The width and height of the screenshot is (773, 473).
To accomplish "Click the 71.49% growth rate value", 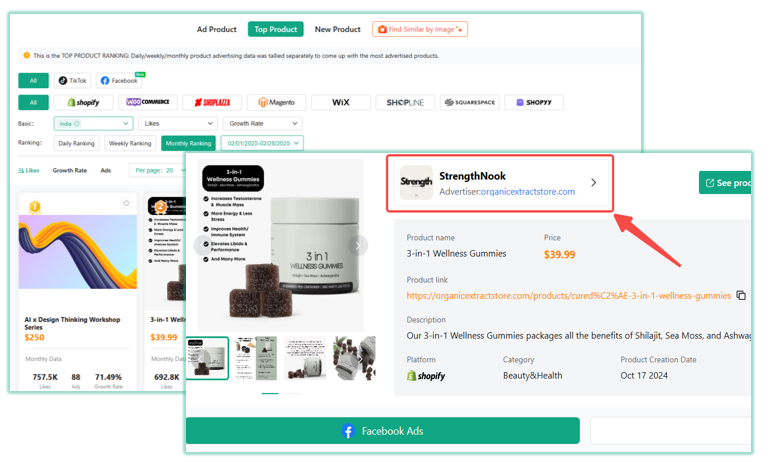I will [108, 377].
